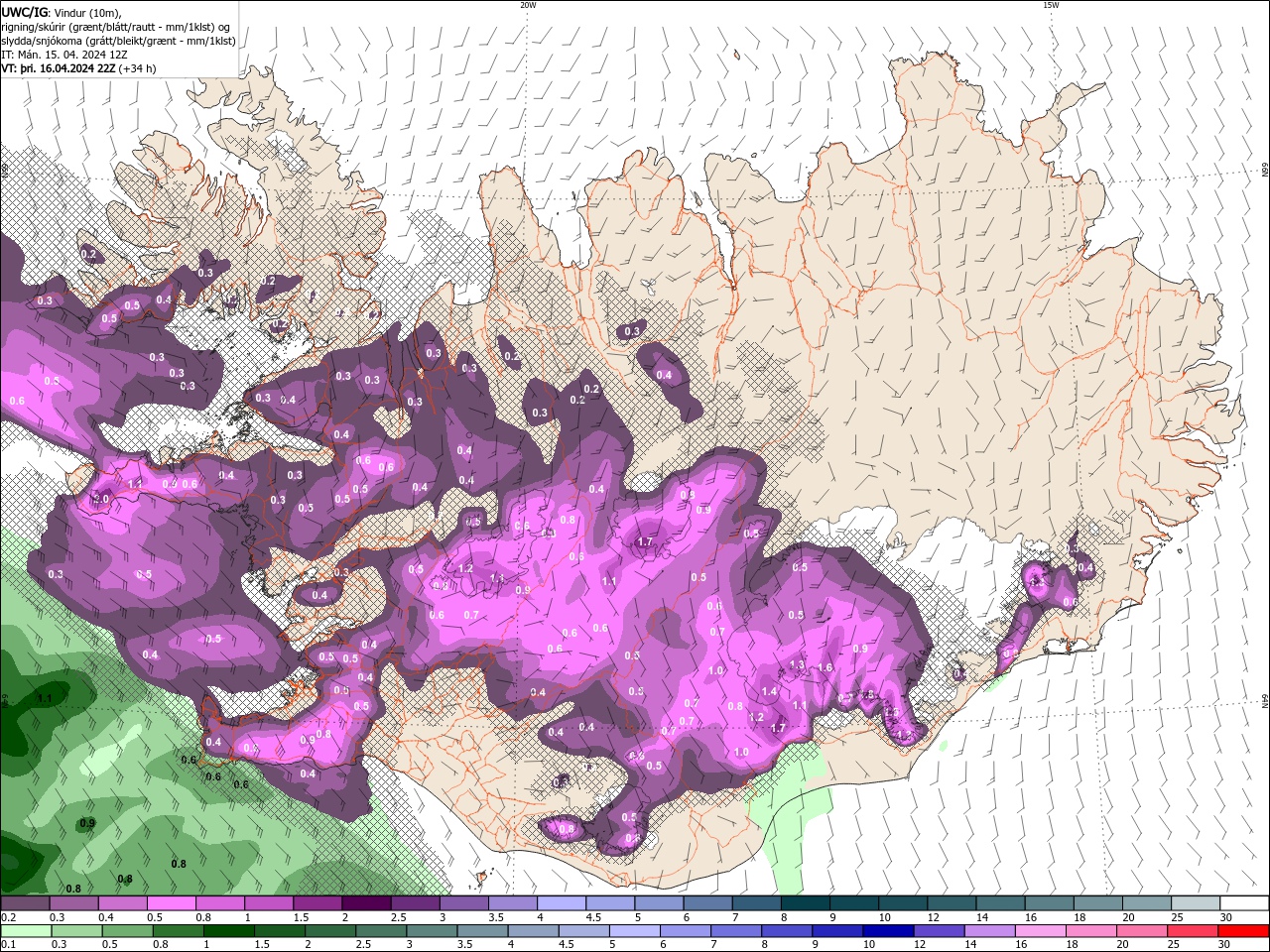Select the bright pink 0.5 snow scale swatch

172,903
